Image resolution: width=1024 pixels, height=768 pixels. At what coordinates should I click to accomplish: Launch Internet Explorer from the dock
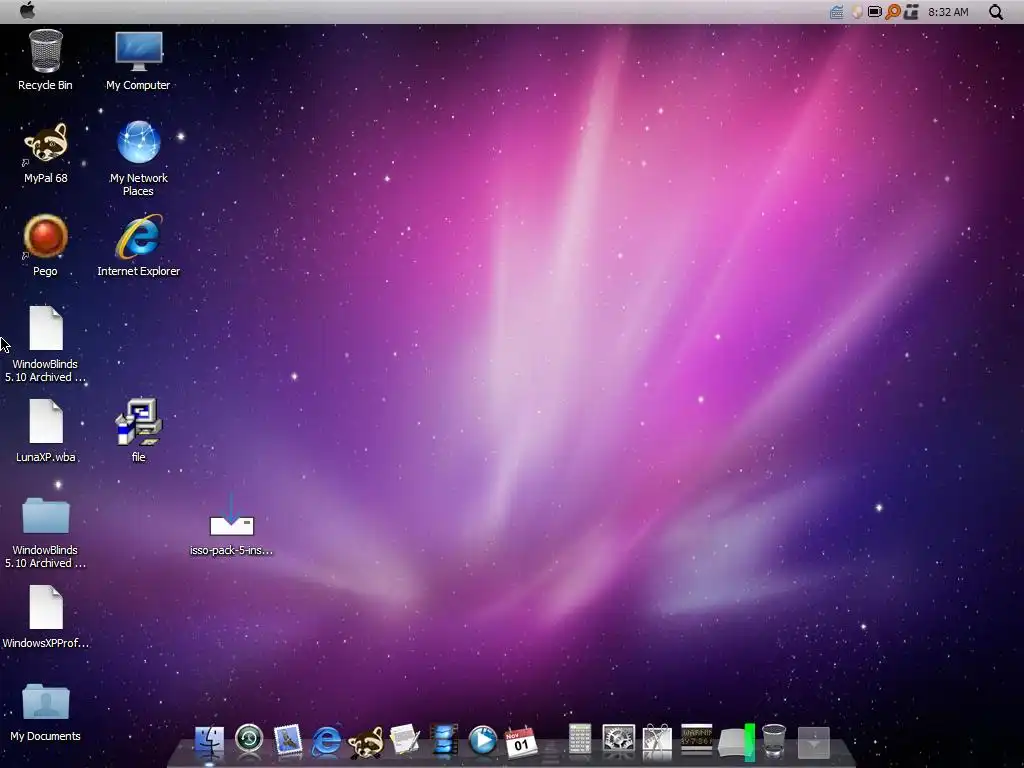(327, 741)
